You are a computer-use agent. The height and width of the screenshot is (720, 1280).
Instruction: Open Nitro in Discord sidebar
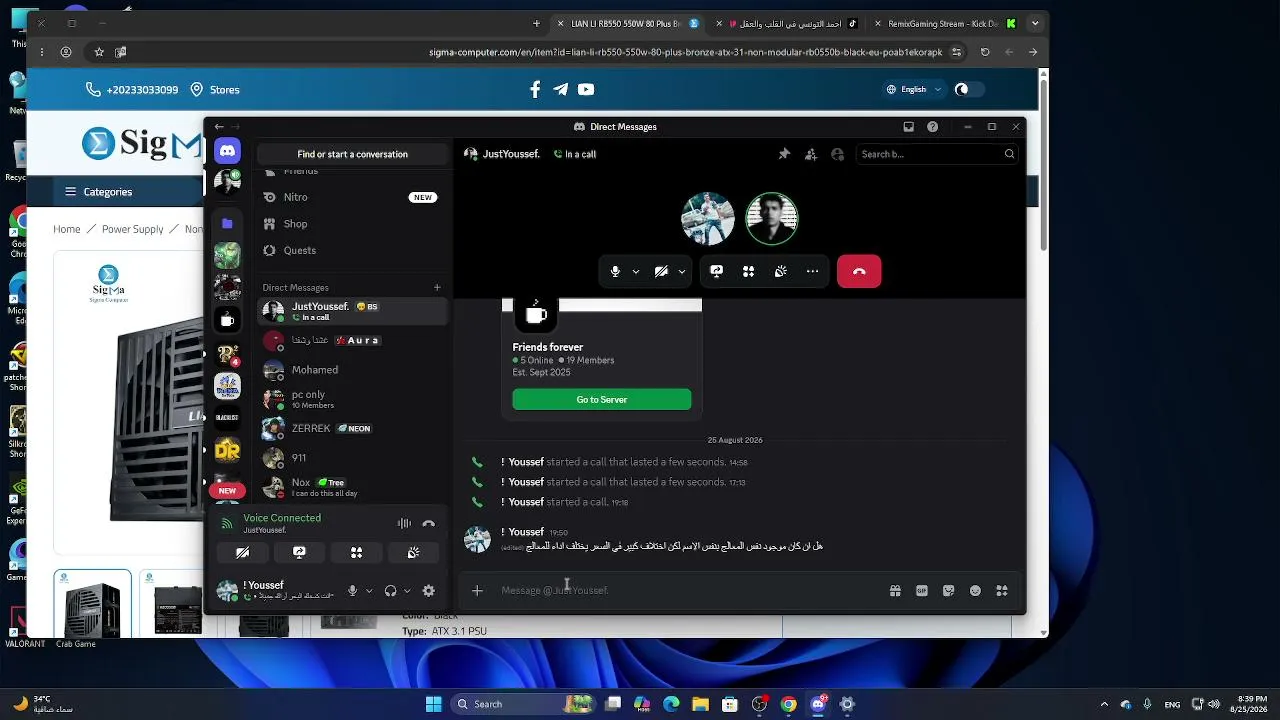(x=350, y=197)
